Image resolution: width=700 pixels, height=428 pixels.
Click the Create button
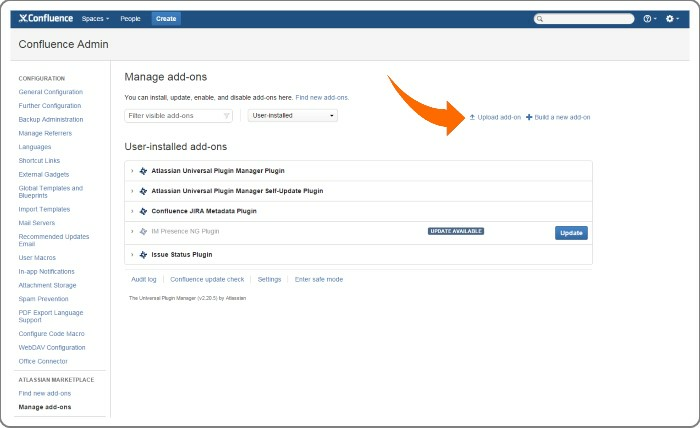pyautogui.click(x=166, y=19)
